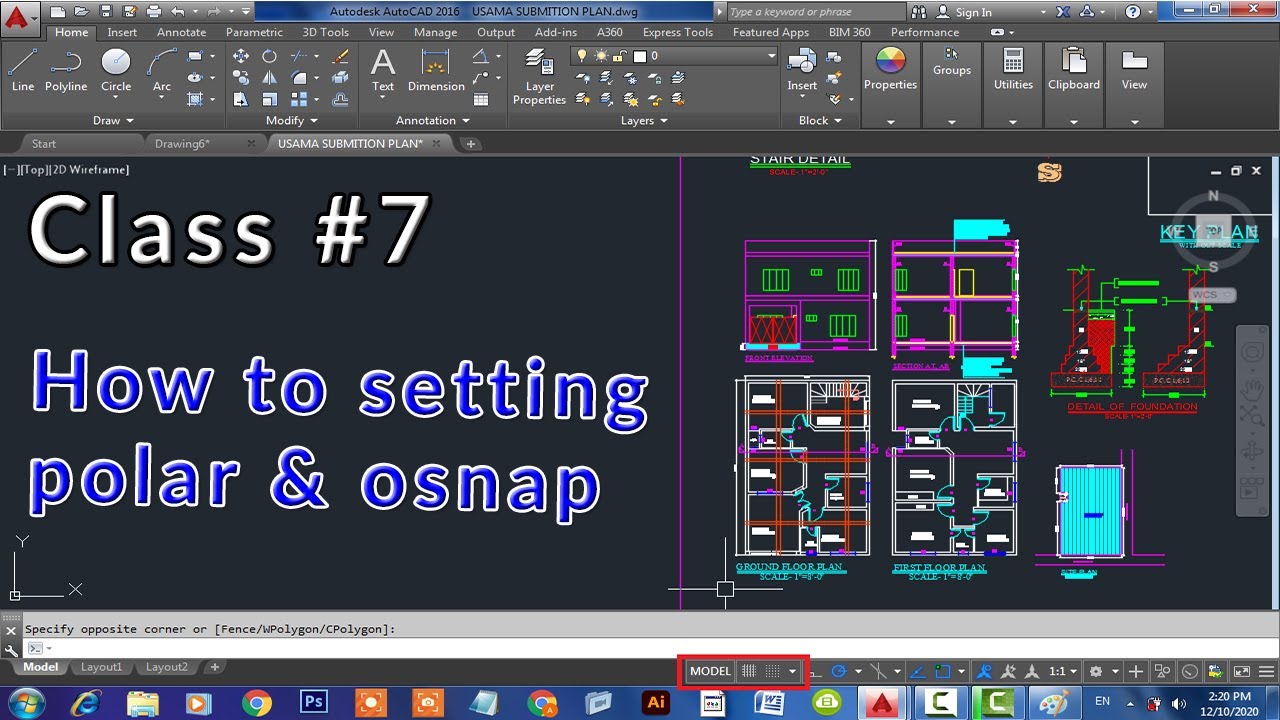
Task: Open the Clipboard panel
Action: click(x=1074, y=70)
